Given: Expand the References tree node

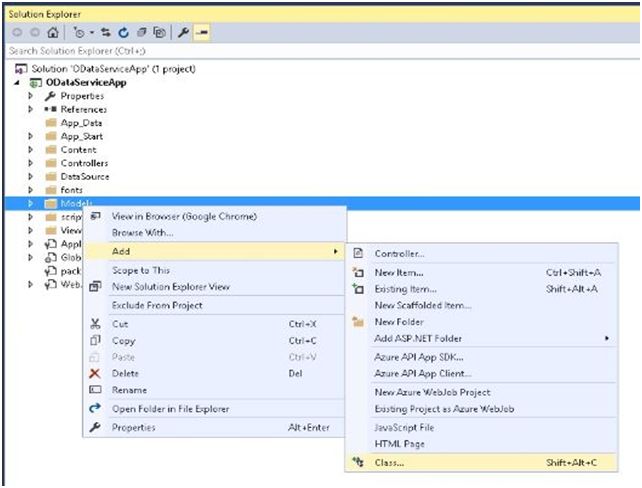Looking at the screenshot, I should pyautogui.click(x=30, y=109).
